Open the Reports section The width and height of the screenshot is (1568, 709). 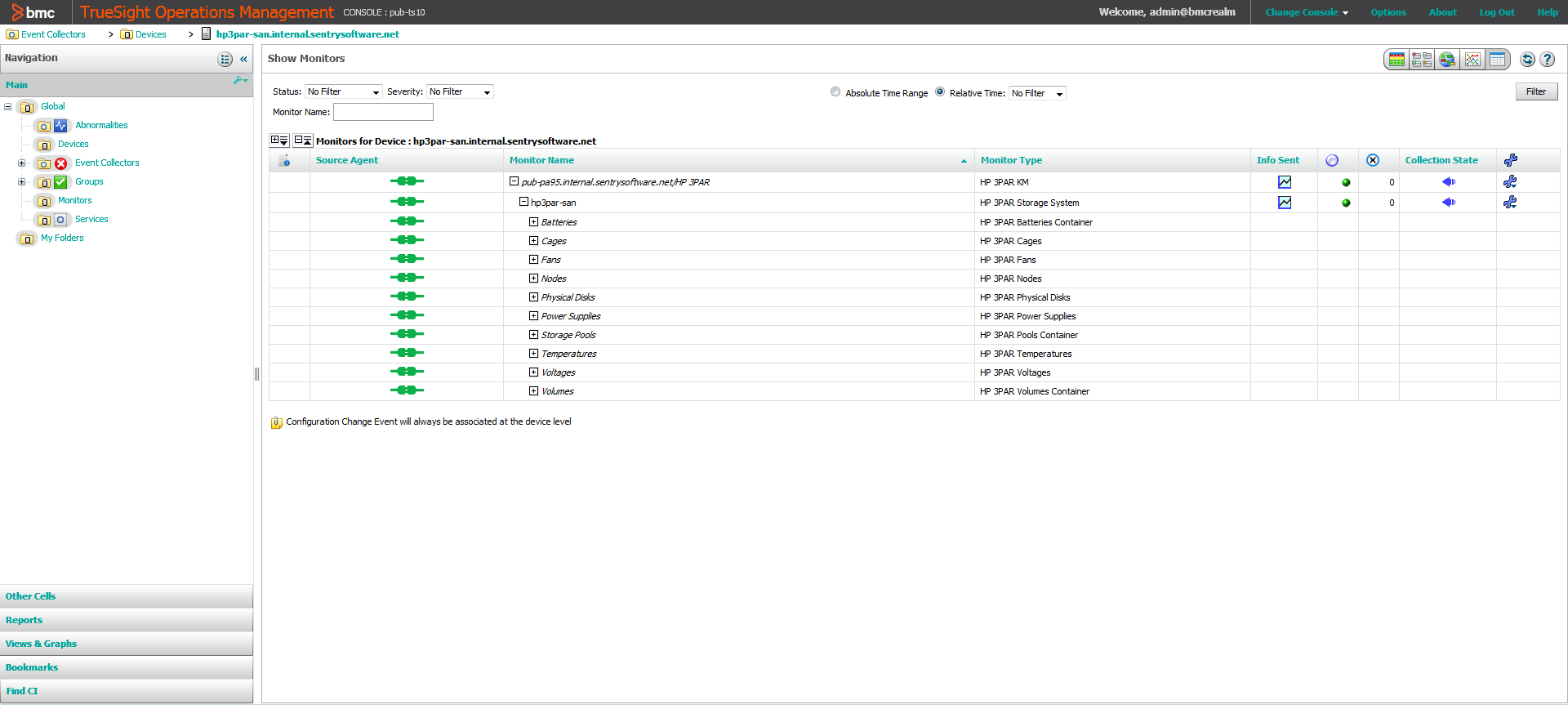(x=126, y=620)
